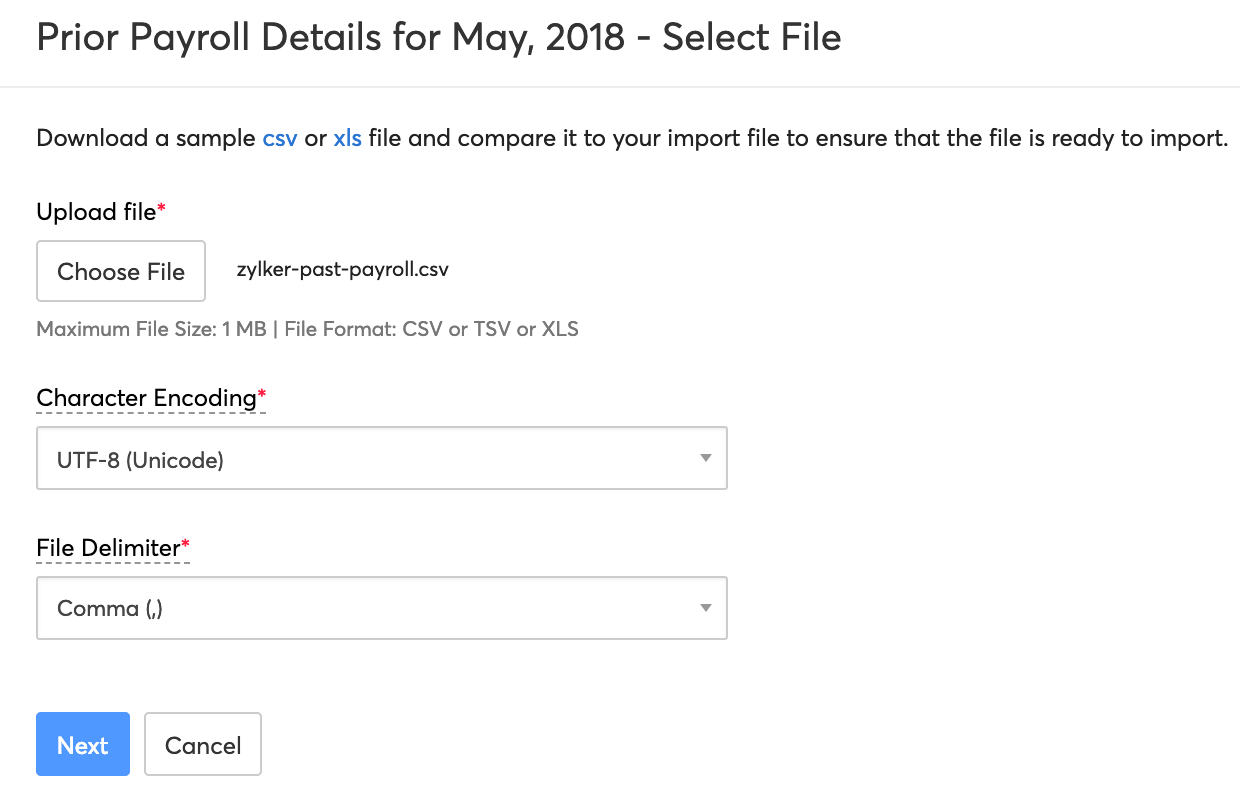Click the File Delimiter dropdown arrow
The height and width of the screenshot is (794, 1240).
(x=705, y=608)
